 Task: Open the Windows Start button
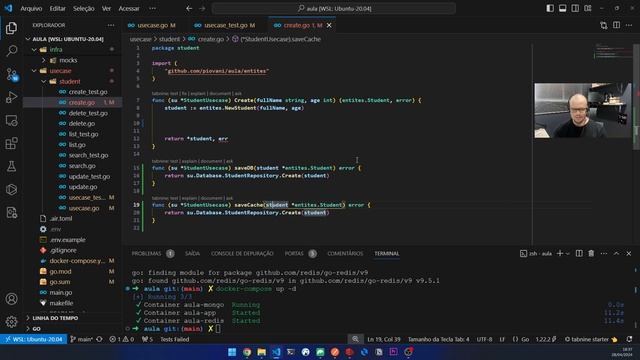232,352
